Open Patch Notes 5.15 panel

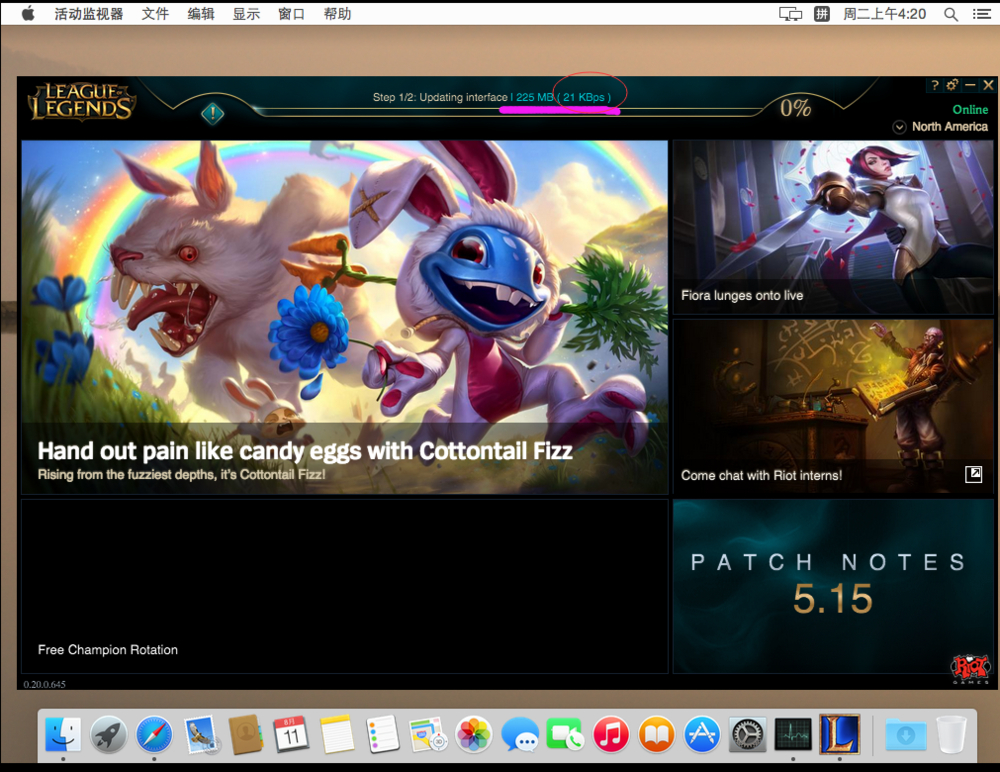coord(833,586)
